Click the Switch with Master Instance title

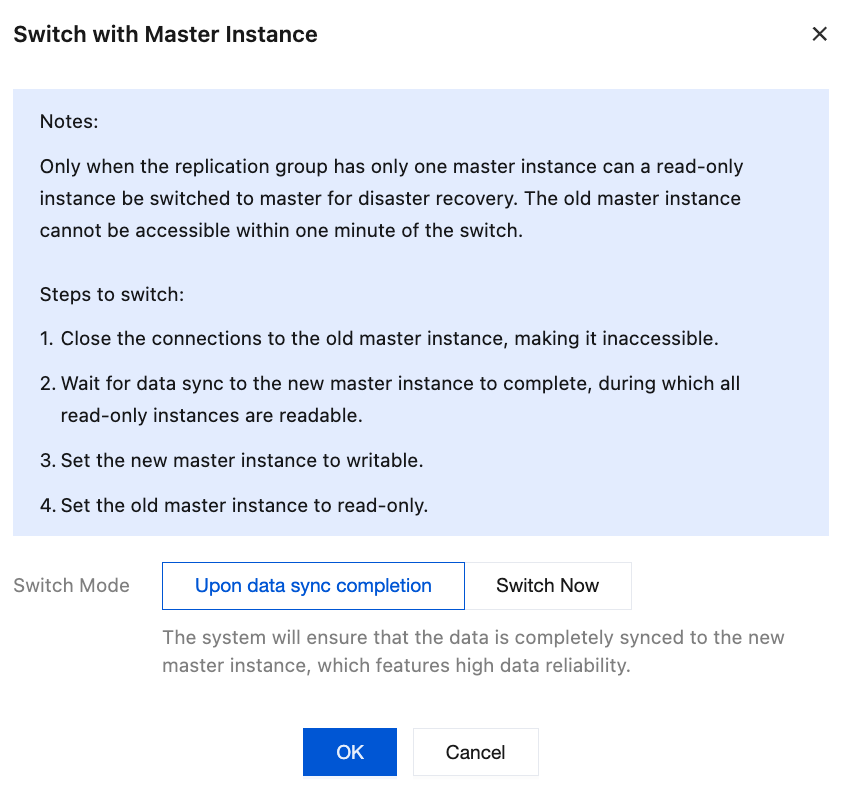[165, 34]
